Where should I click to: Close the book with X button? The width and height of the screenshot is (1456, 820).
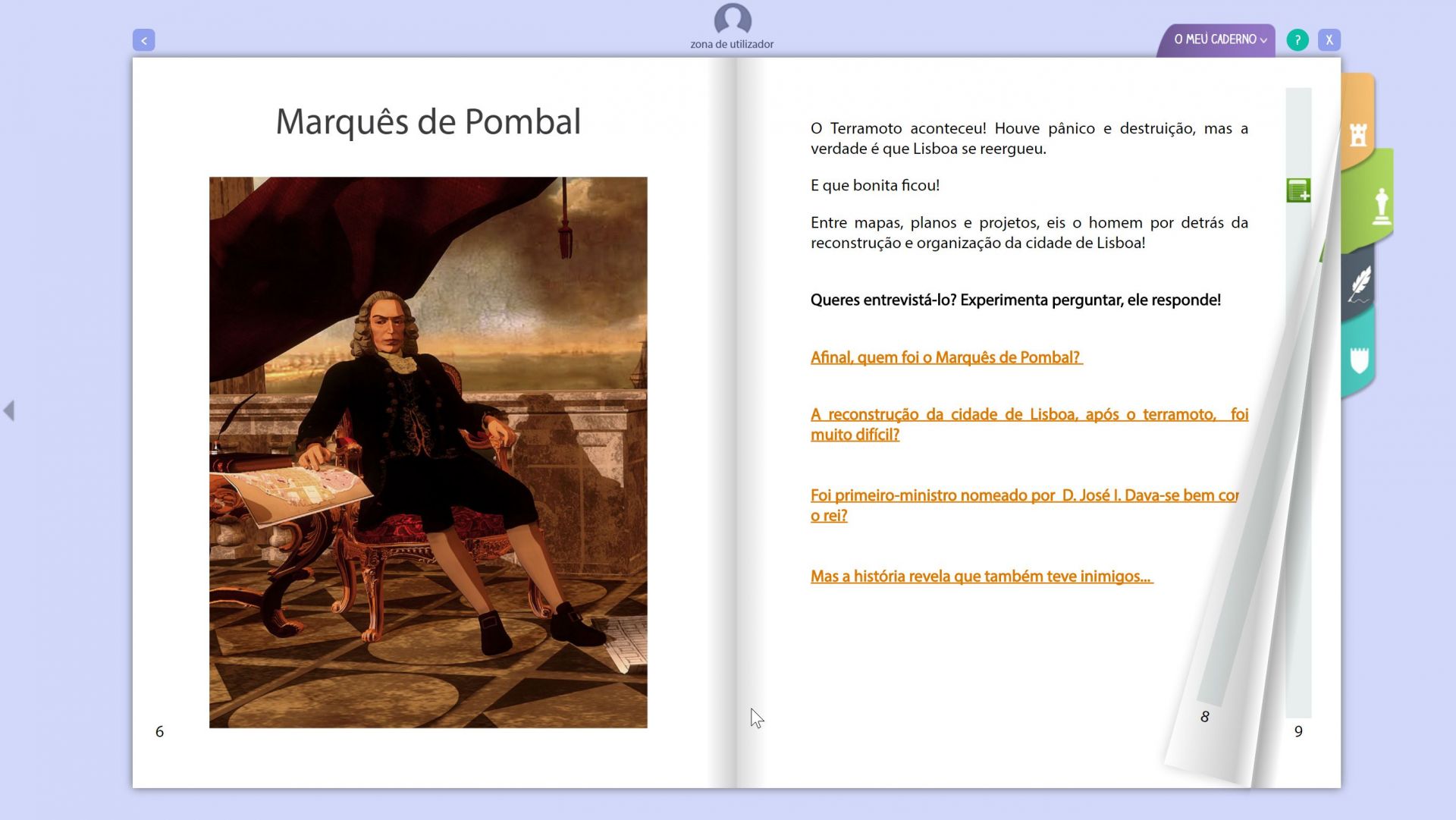(1329, 40)
